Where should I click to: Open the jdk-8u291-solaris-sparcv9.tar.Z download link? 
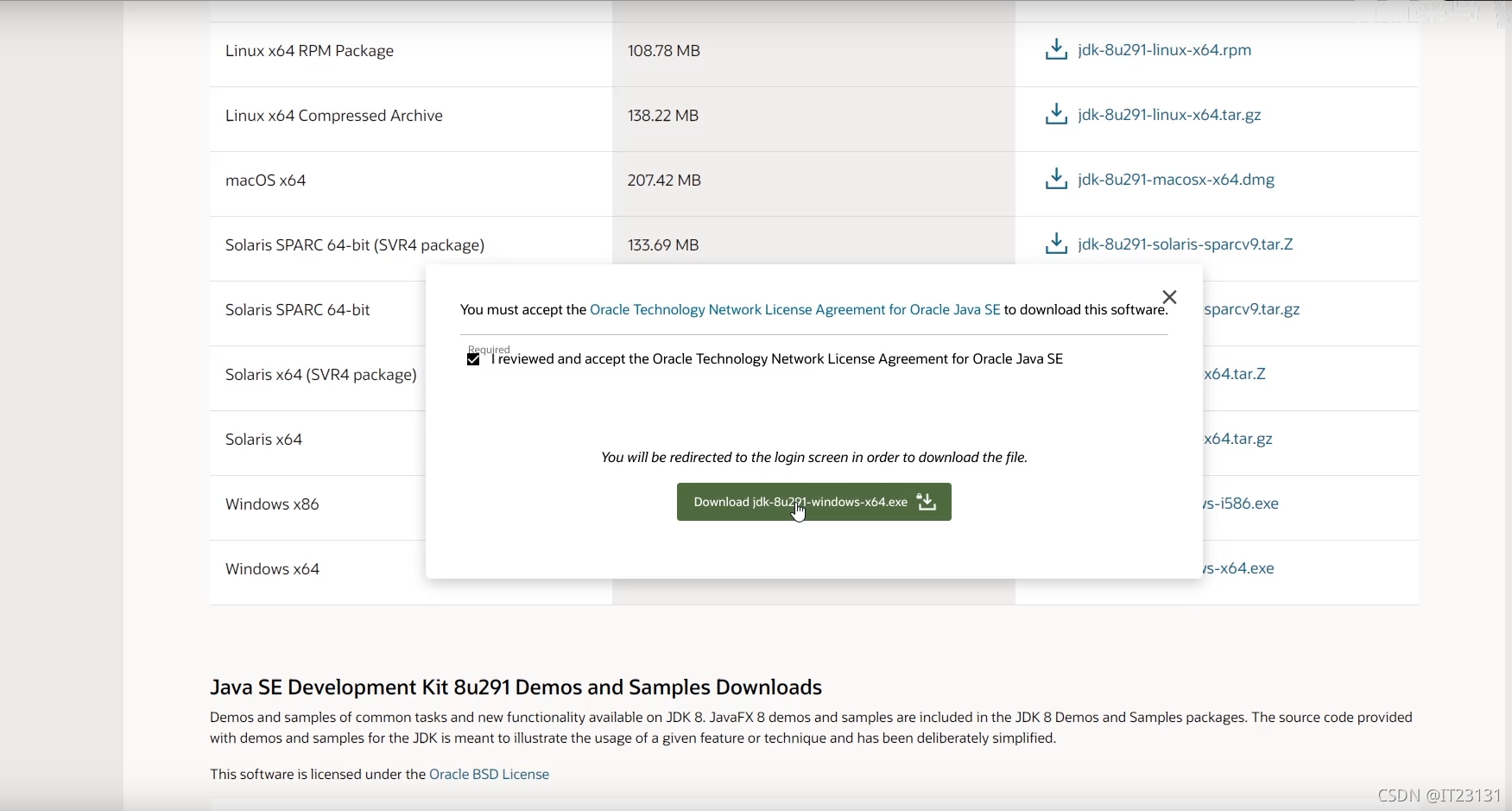[1186, 244]
